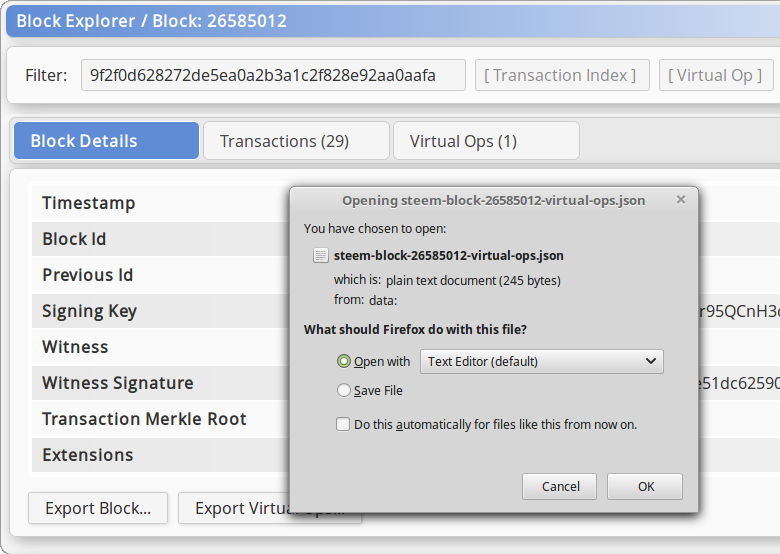Click the Filter hash input field

tap(273, 75)
